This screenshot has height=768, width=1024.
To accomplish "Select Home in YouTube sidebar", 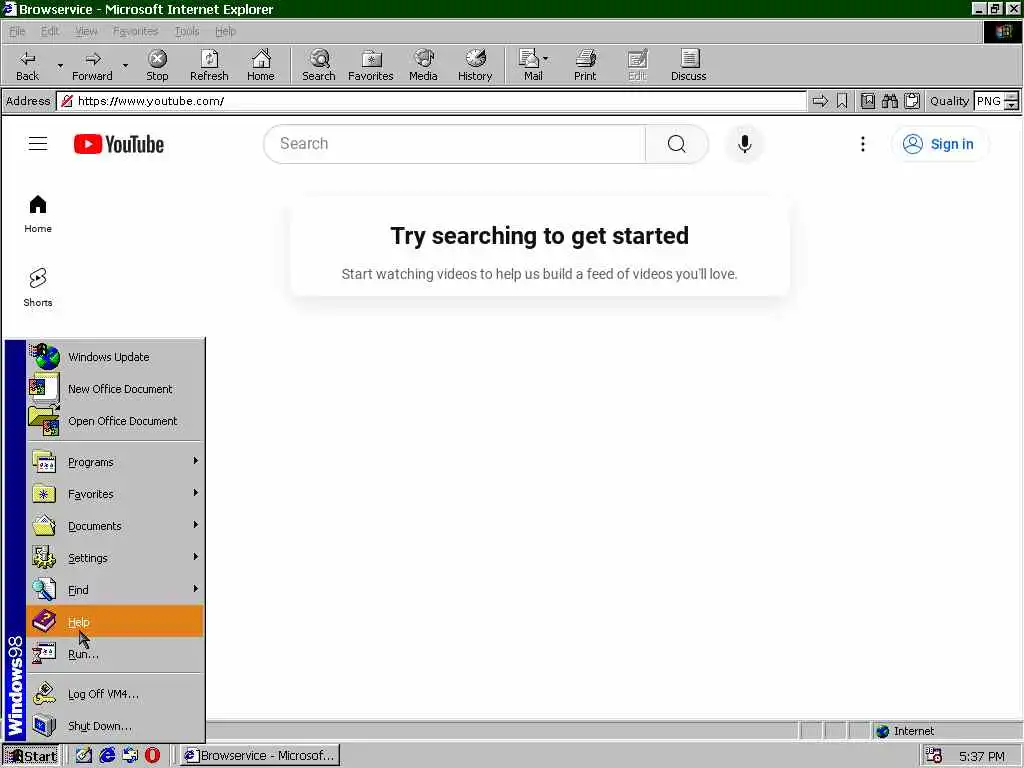I will pos(38,214).
